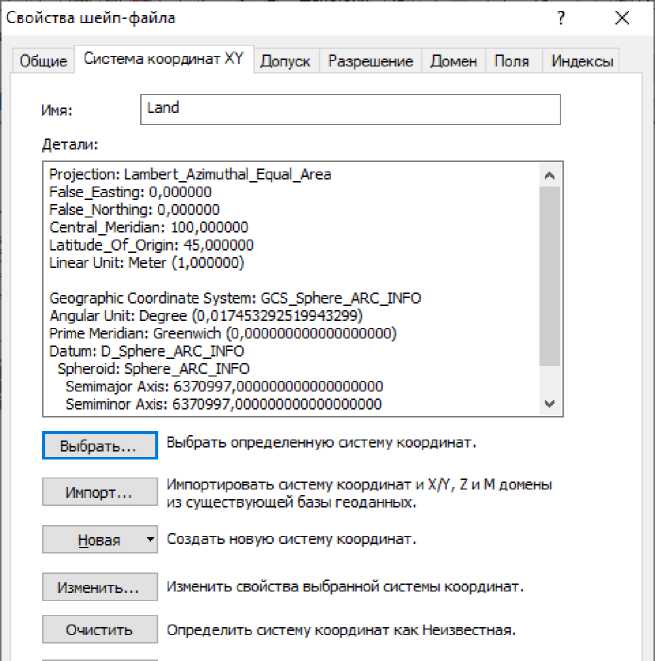Click the help question mark icon
Screen dimensions: 655x661
tap(561, 18)
